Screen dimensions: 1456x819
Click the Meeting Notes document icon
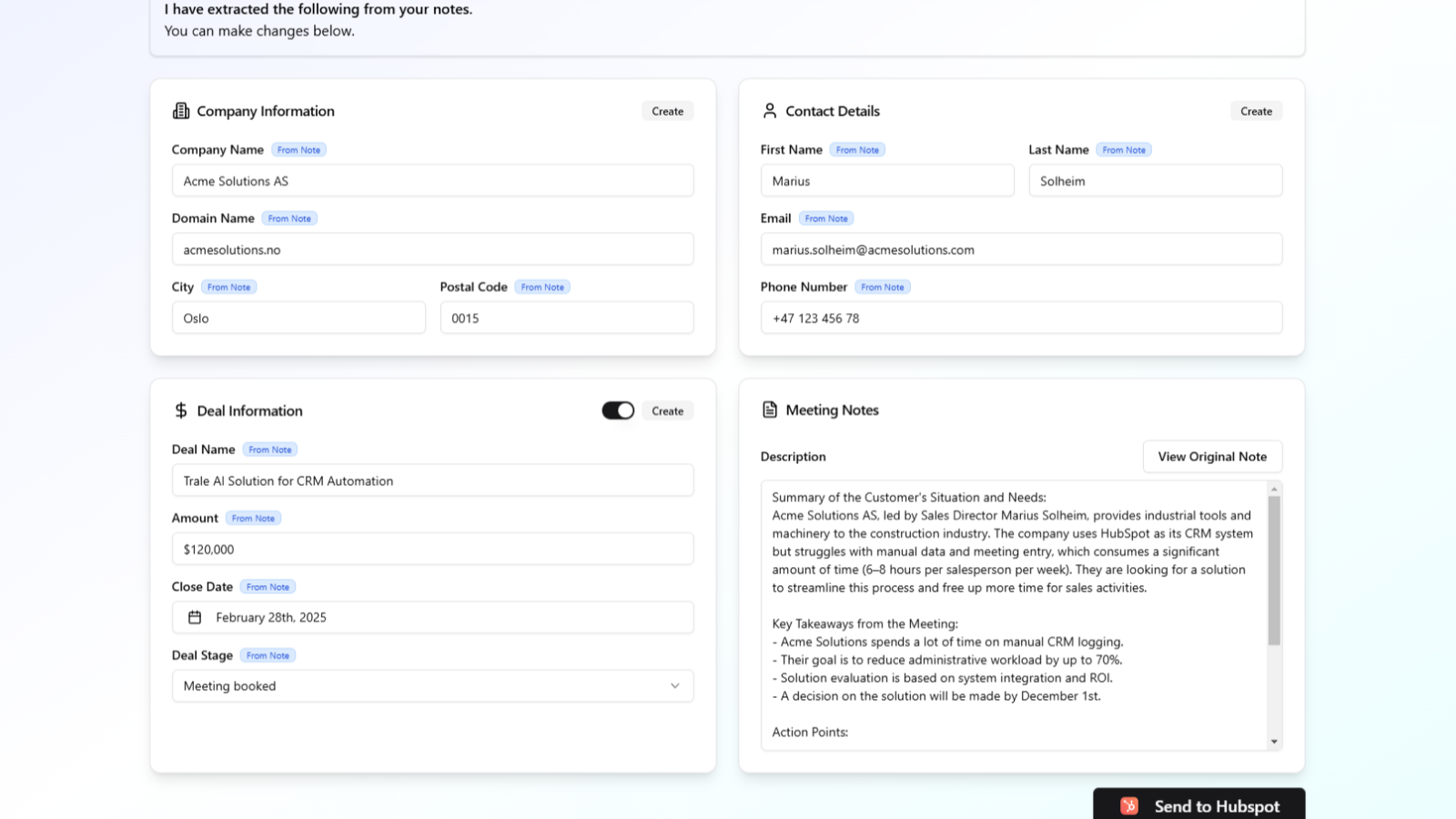tap(770, 410)
